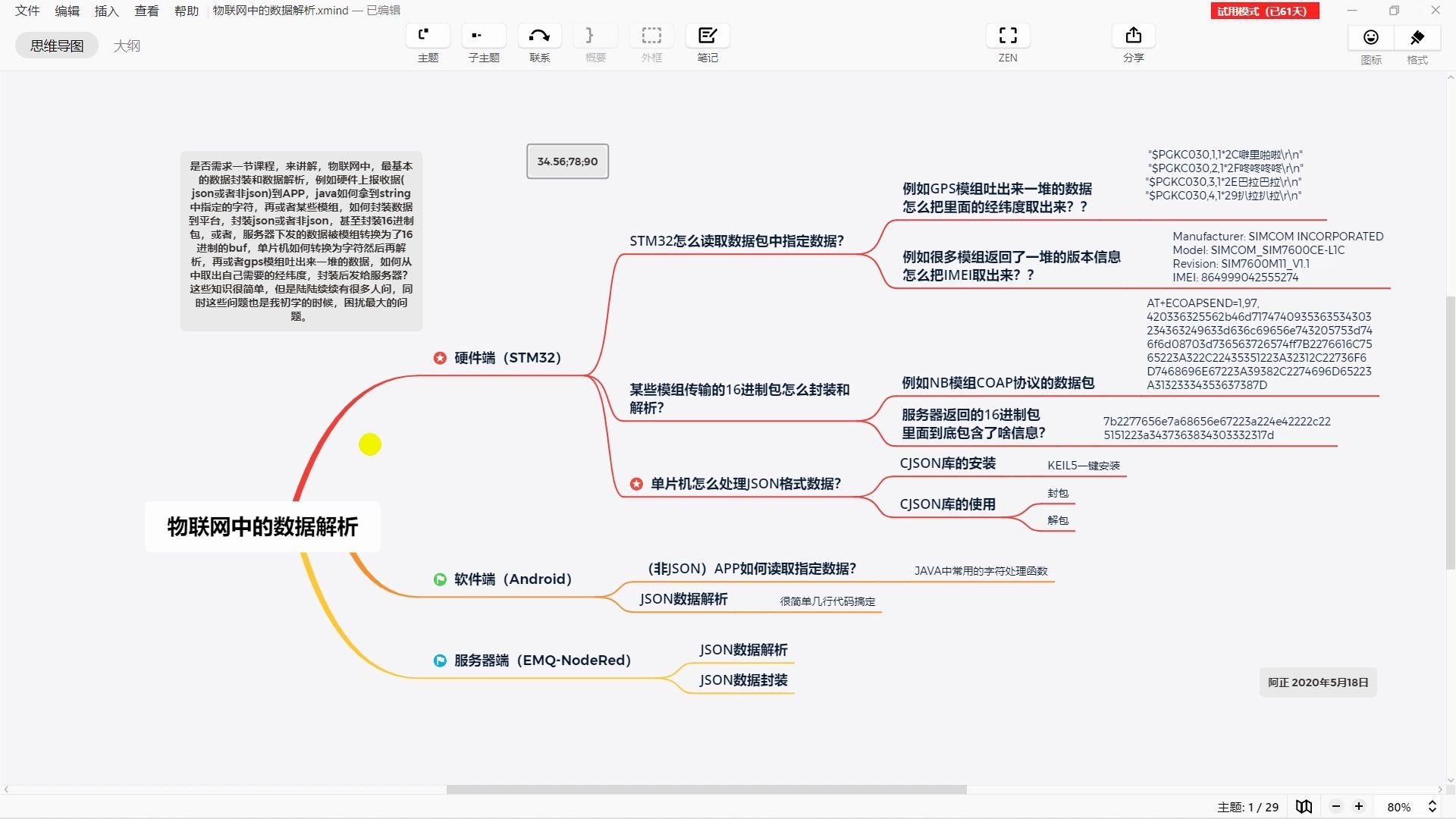The image size is (1456, 819).
Task: Switch to 大纲 outline tab
Action: click(127, 45)
